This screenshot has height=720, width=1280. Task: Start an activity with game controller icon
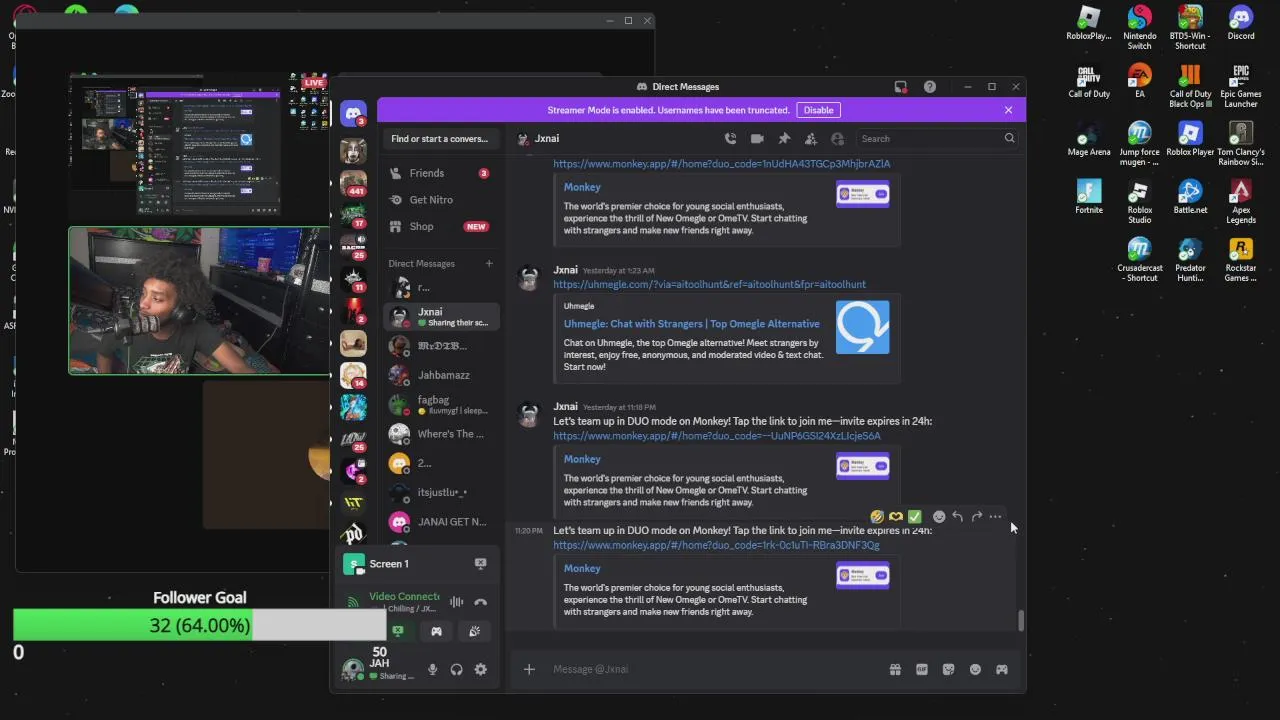coord(436,631)
